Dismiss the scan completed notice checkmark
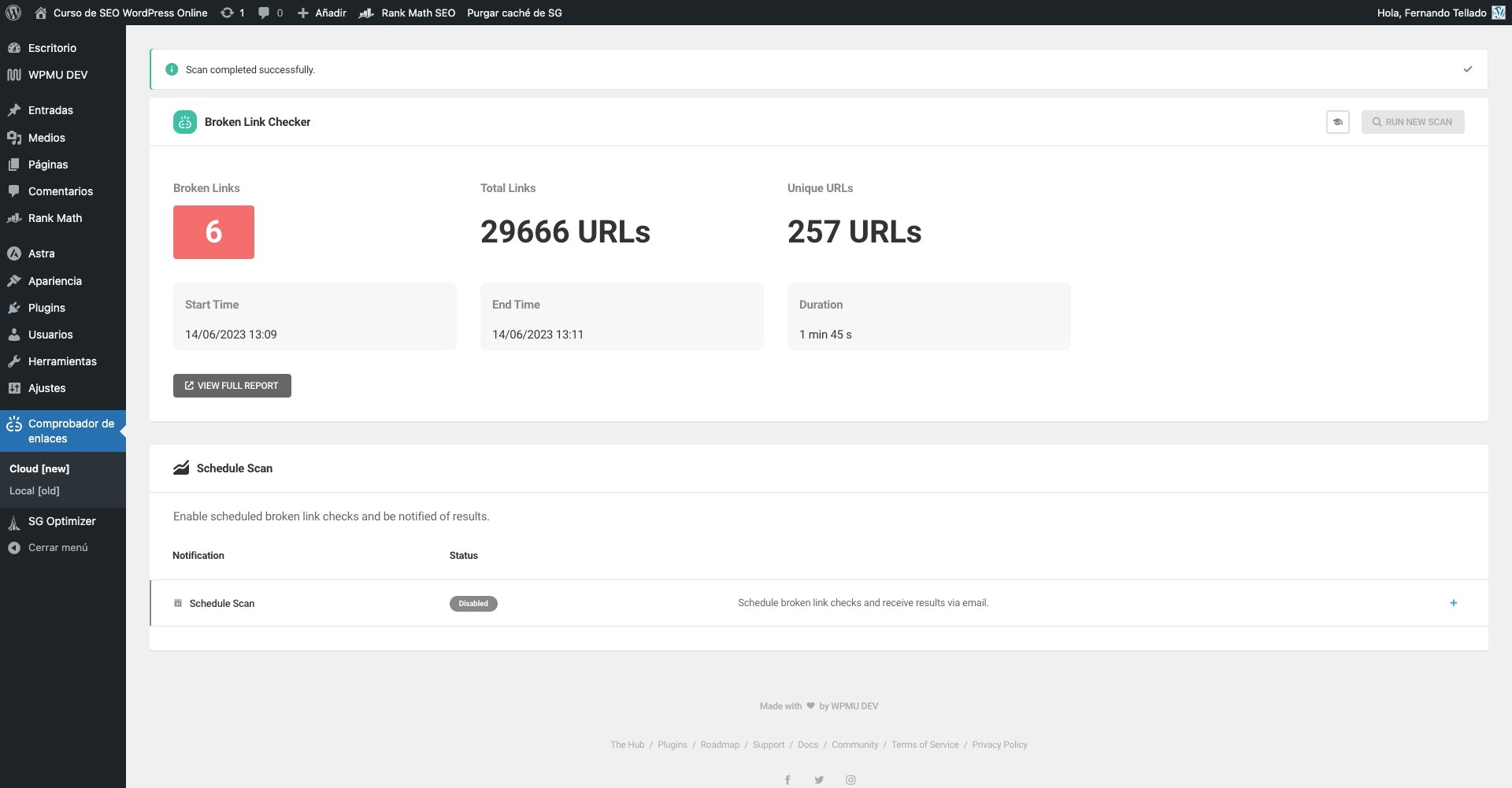1512x788 pixels. [x=1467, y=69]
